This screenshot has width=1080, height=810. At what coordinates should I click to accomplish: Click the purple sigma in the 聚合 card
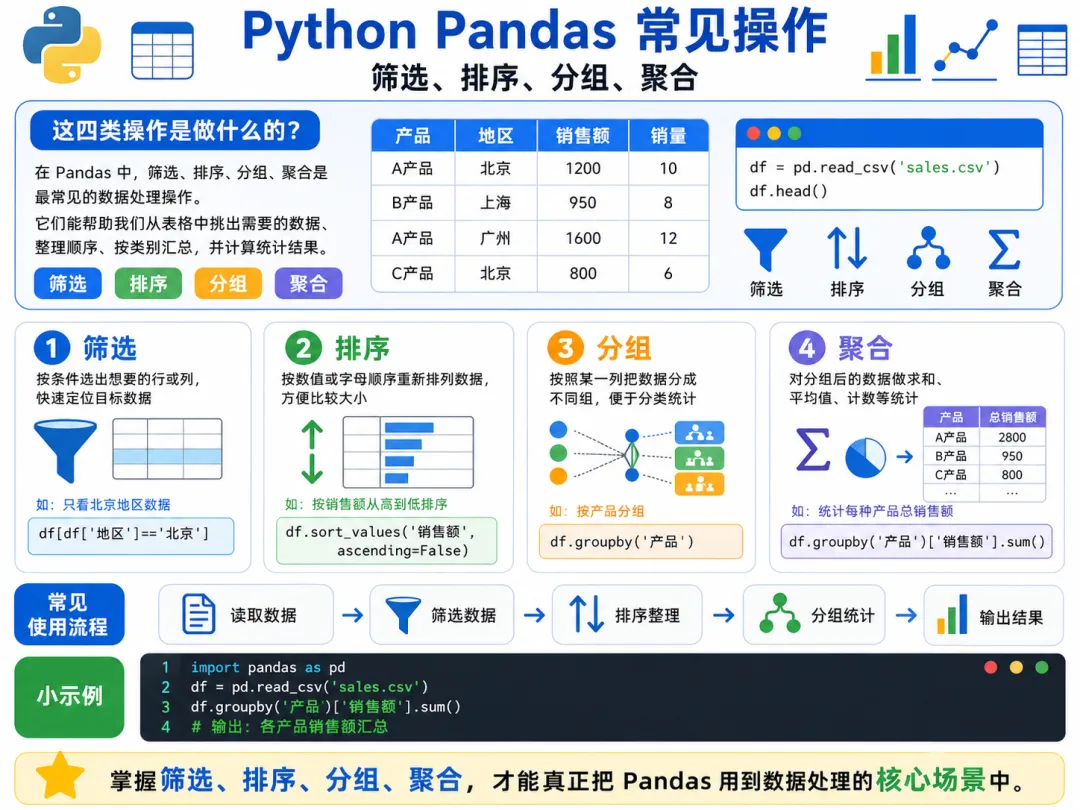[x=813, y=449]
